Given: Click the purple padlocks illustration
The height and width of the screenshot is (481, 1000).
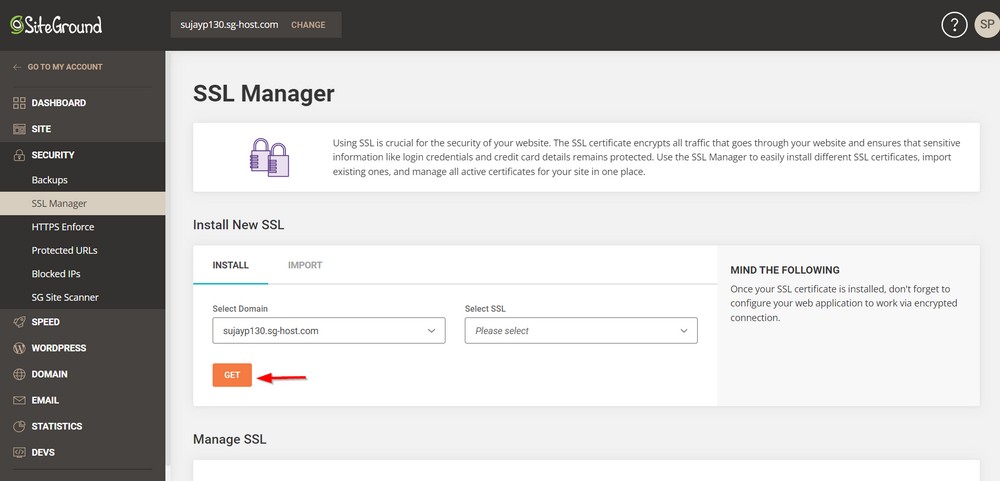Looking at the screenshot, I should click(269, 157).
